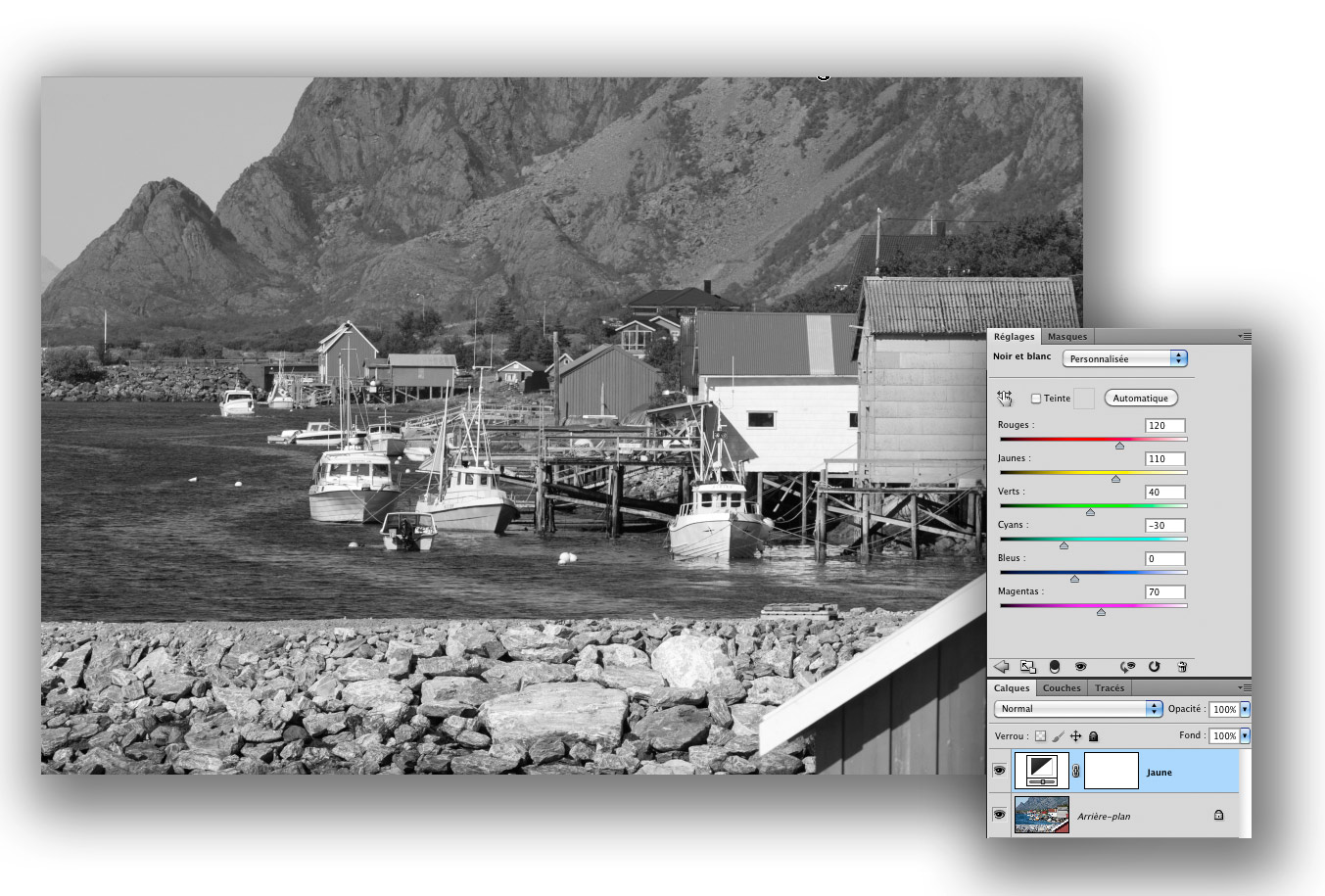Click the return-to-adjustment-list arrow icon
The width and height of the screenshot is (1325, 896).
[x=1001, y=667]
